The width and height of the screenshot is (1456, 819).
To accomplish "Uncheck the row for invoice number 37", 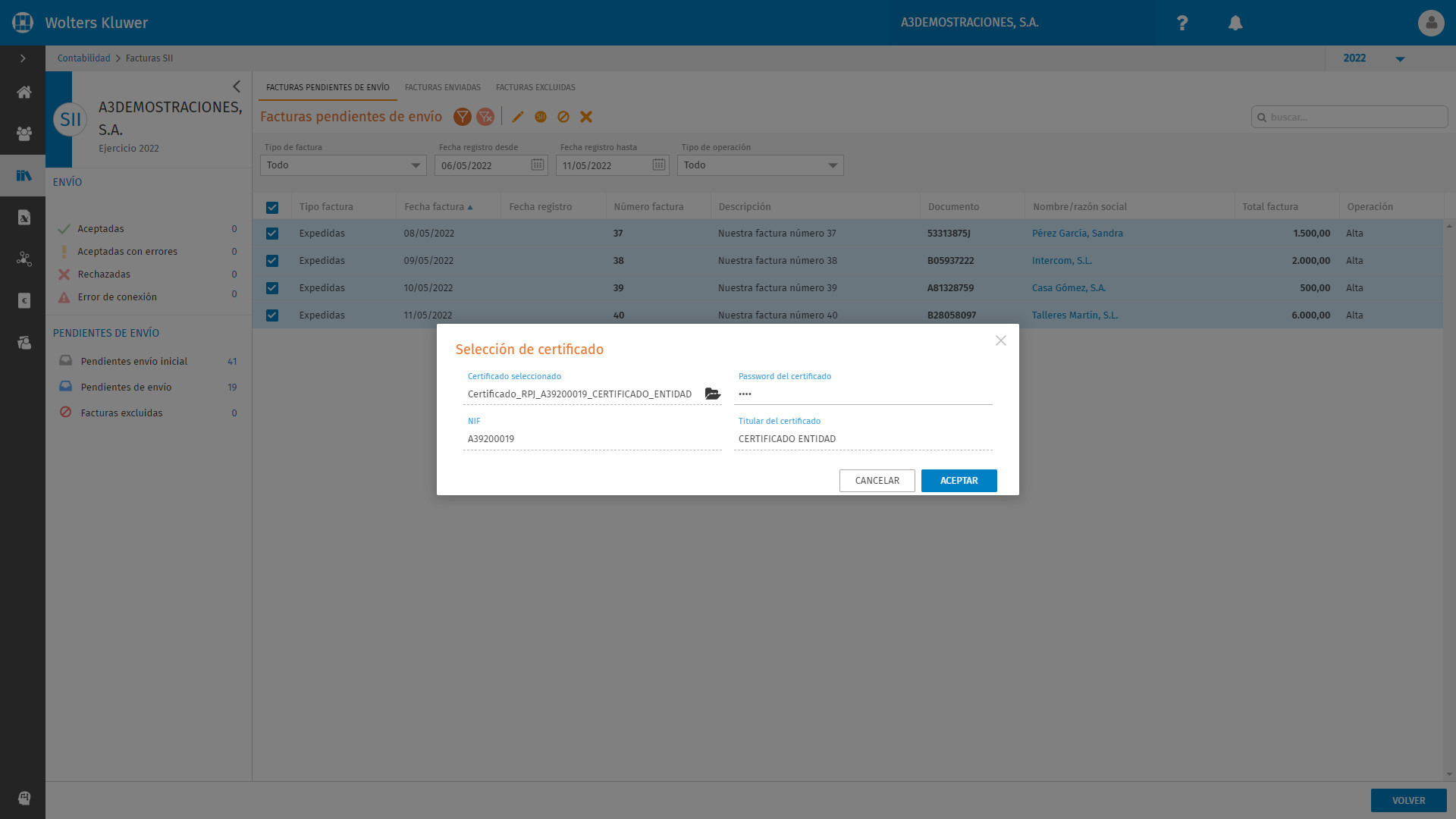I will pyautogui.click(x=272, y=234).
